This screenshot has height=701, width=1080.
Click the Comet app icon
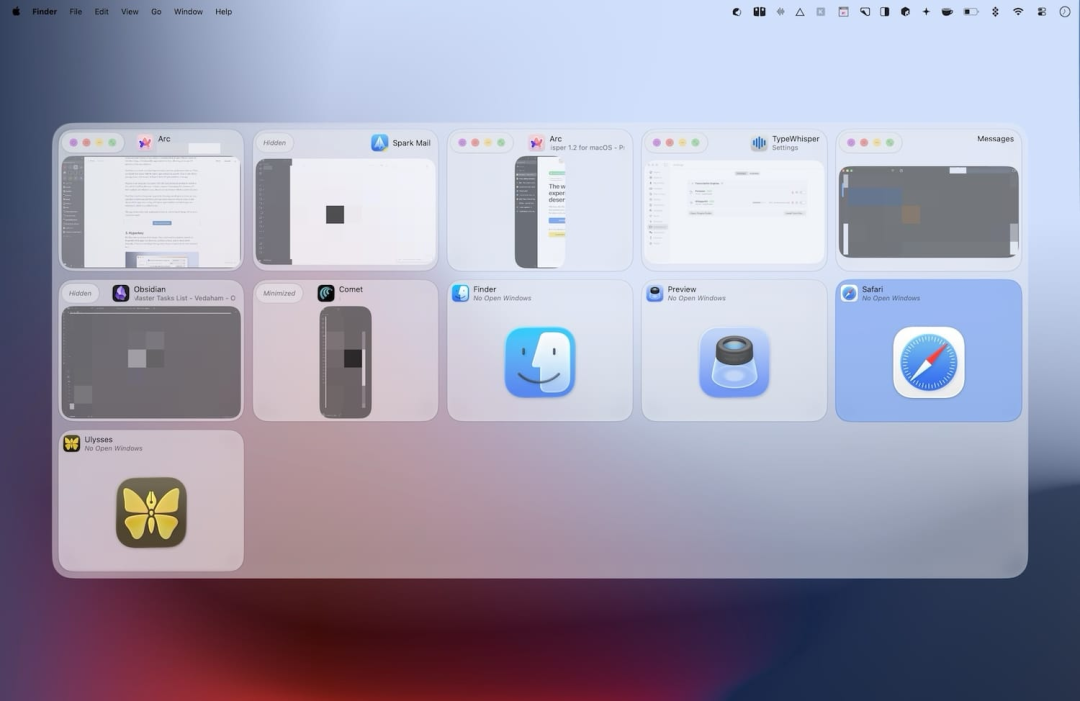pos(326,293)
